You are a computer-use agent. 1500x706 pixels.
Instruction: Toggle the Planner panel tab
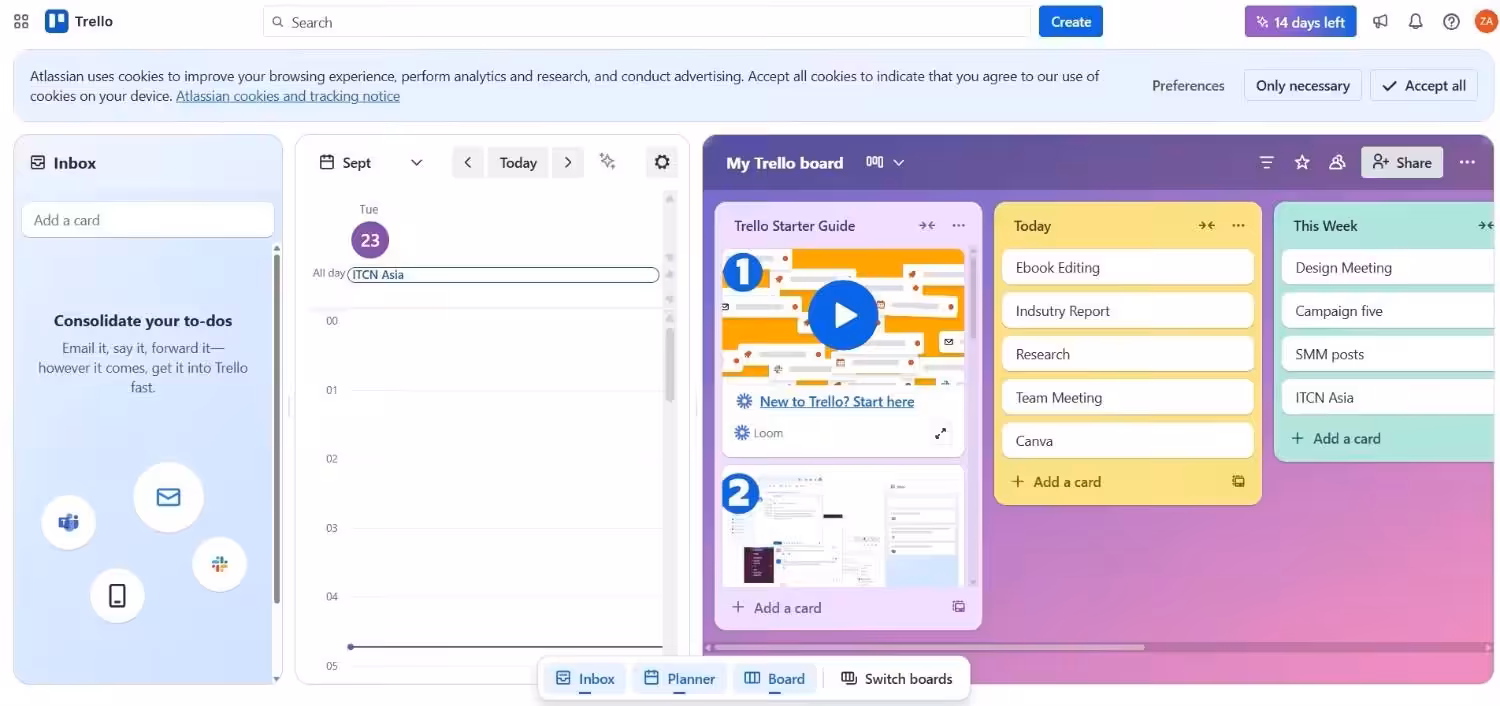click(679, 678)
